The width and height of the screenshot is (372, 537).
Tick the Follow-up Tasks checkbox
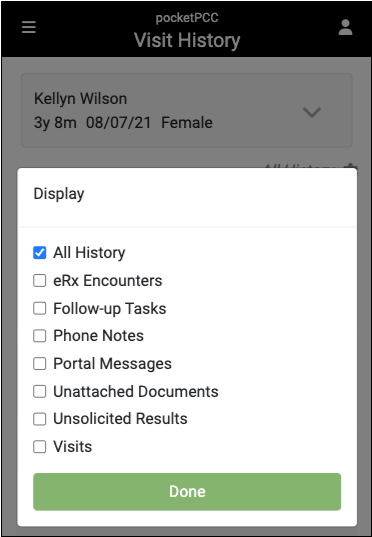point(39,308)
